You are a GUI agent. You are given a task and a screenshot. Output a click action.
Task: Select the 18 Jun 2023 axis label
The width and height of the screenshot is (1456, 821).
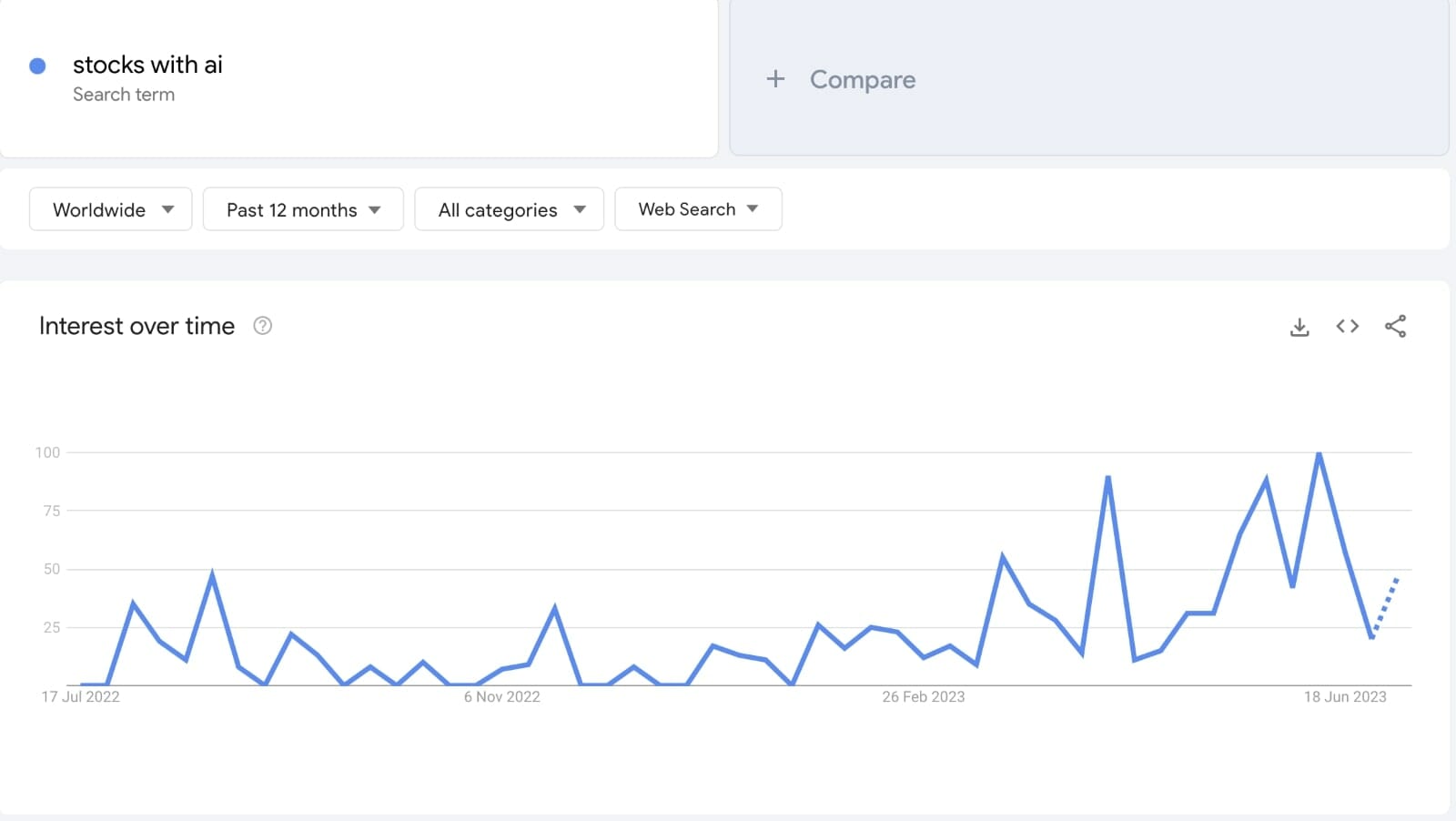[1345, 696]
